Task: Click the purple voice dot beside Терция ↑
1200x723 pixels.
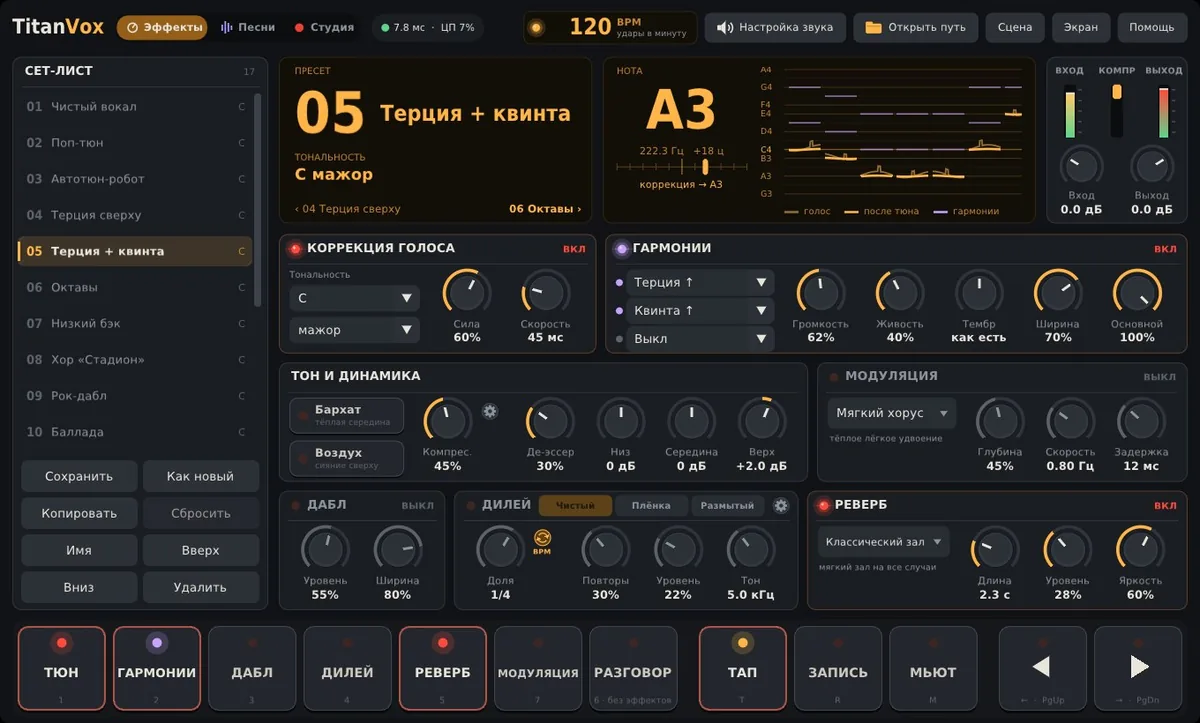Action: pos(620,283)
